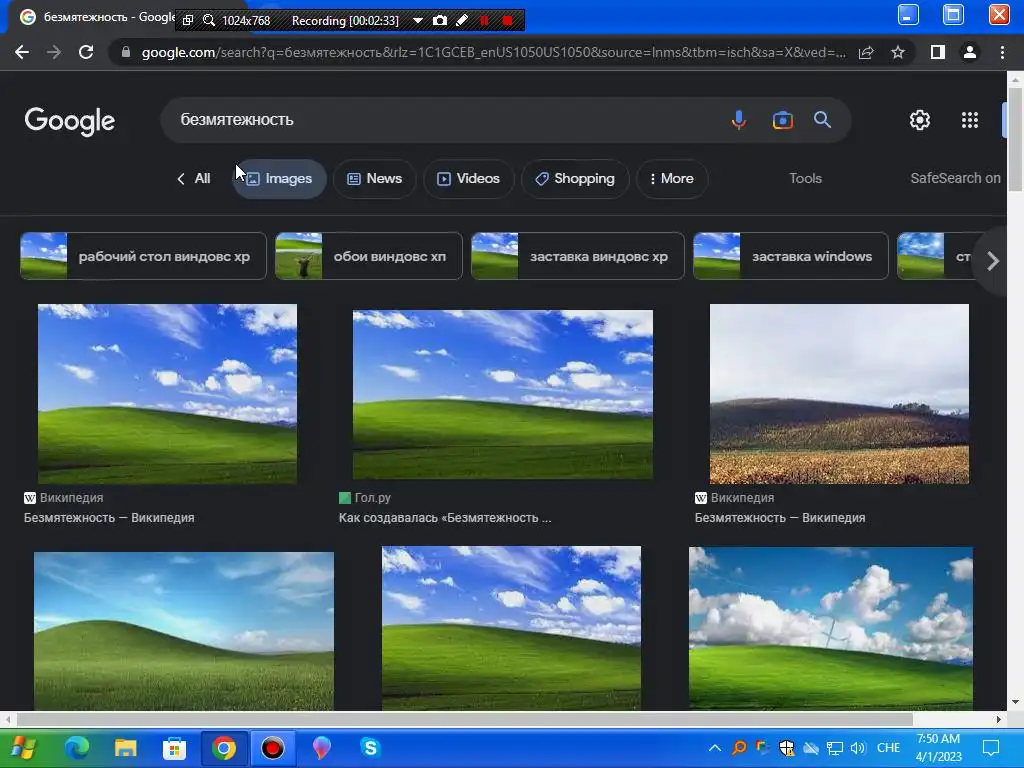Open the screen recorder taskbar icon
The width and height of the screenshot is (1024, 768).
pos(272,748)
